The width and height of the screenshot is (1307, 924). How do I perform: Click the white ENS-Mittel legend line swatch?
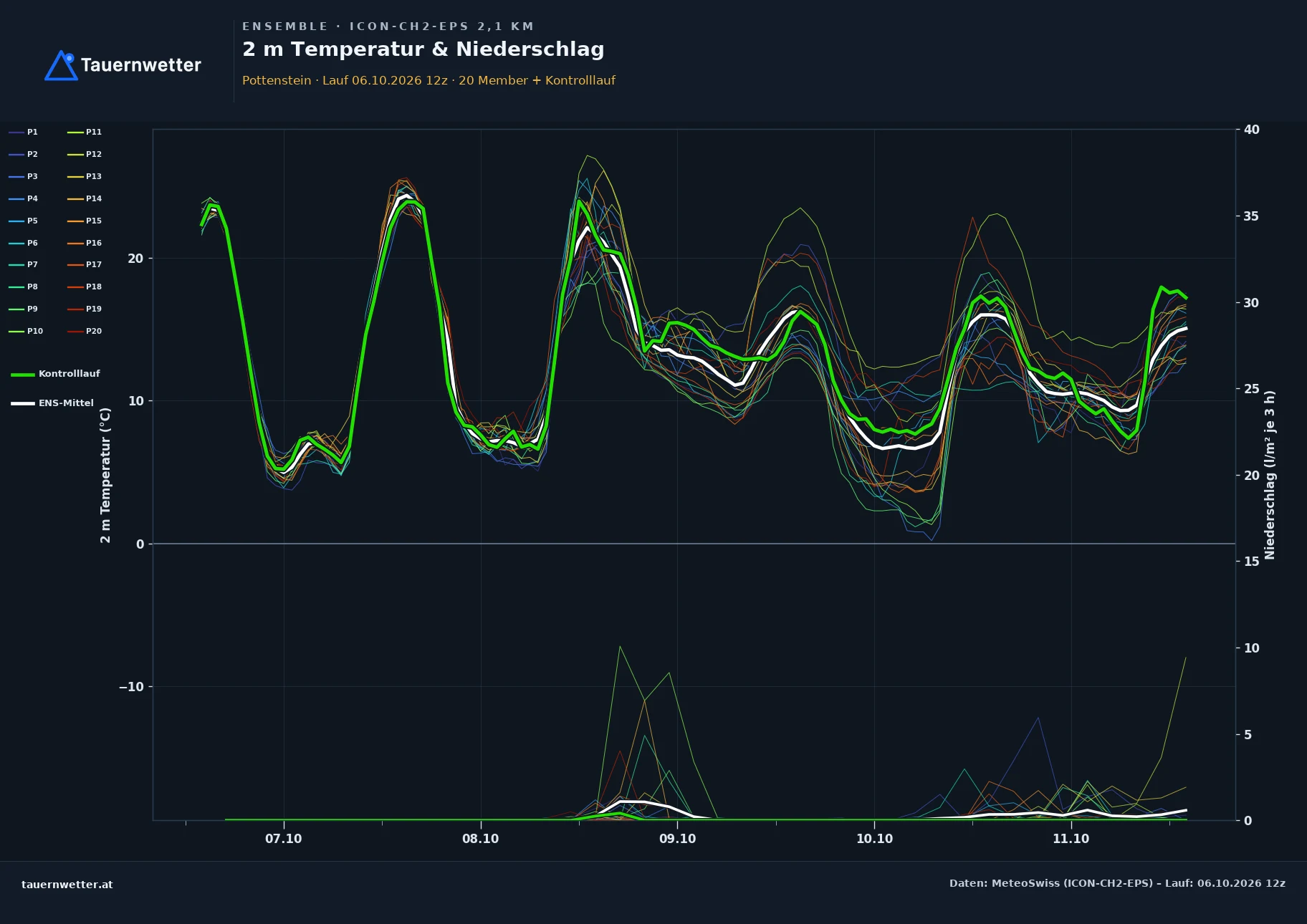pos(23,403)
